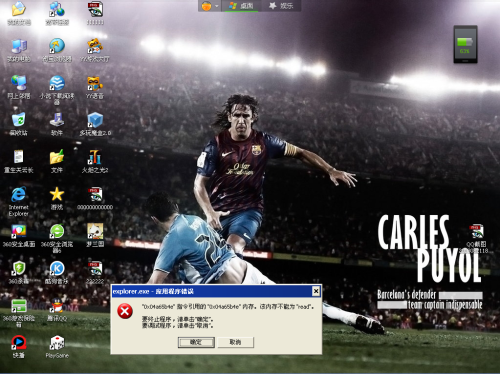Click the battery widget showing 62%
Screen dimensions: 500x374
(x=465, y=44)
